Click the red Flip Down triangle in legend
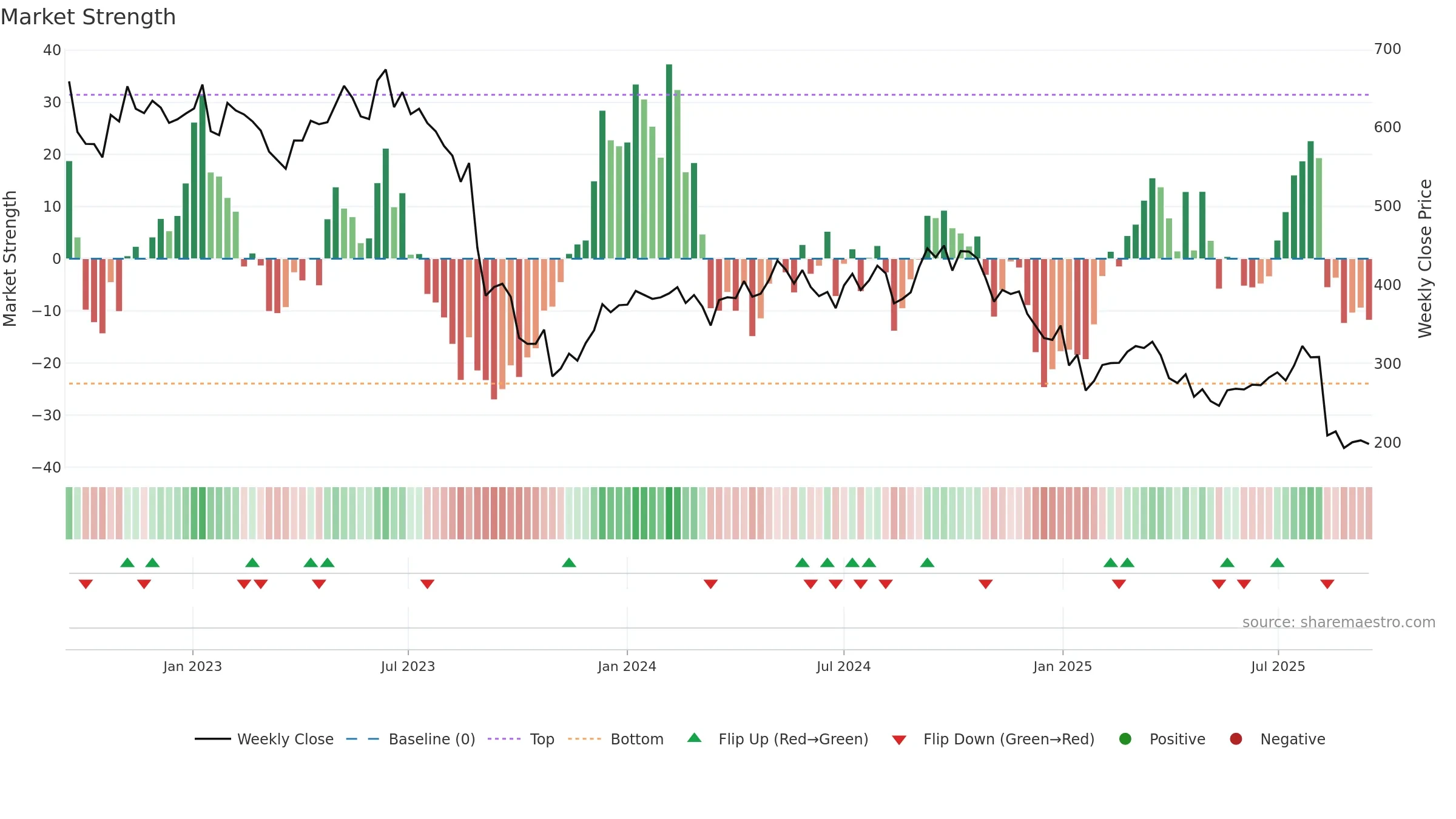 (899, 740)
